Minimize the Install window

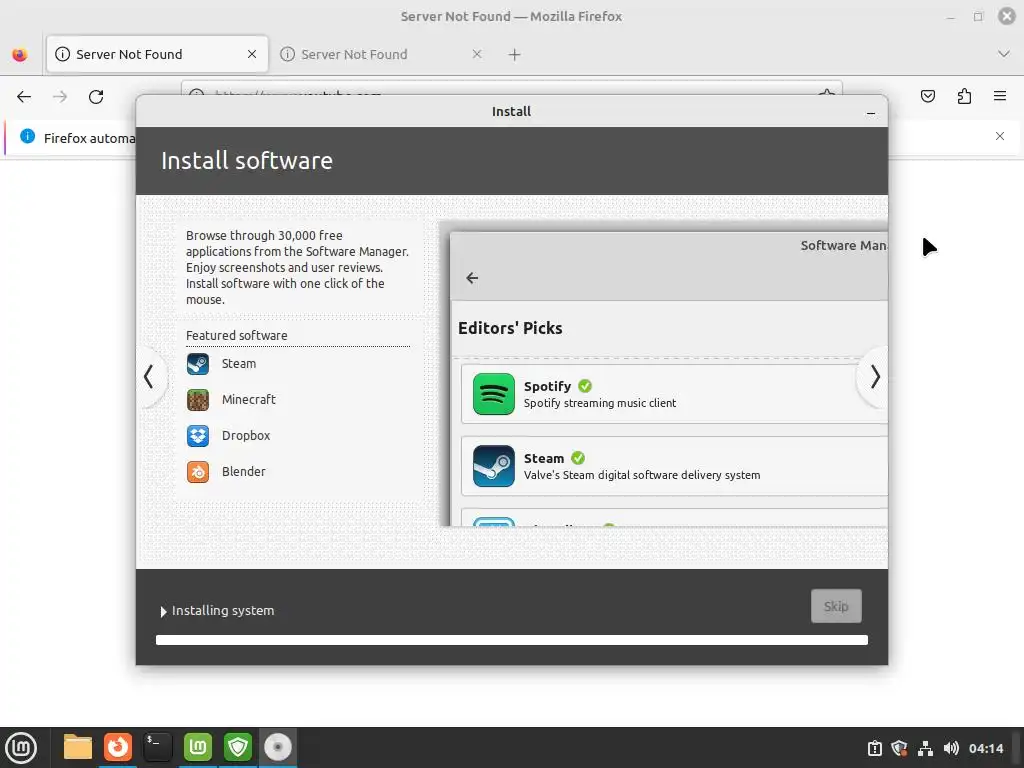click(x=871, y=113)
